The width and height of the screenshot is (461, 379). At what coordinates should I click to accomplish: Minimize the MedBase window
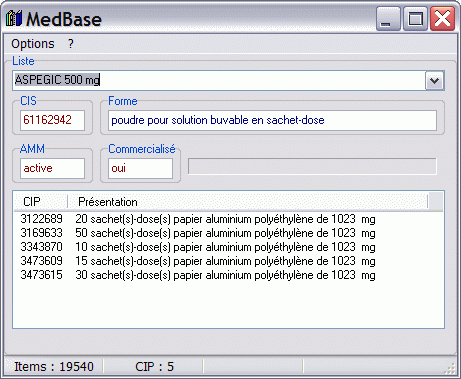388,19
